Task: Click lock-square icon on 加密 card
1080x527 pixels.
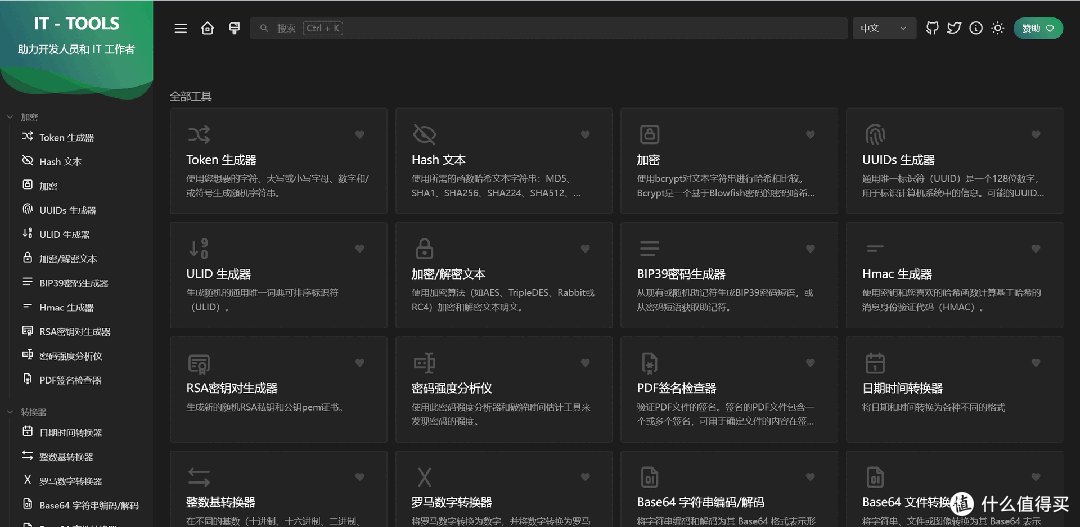Action: (x=650, y=134)
